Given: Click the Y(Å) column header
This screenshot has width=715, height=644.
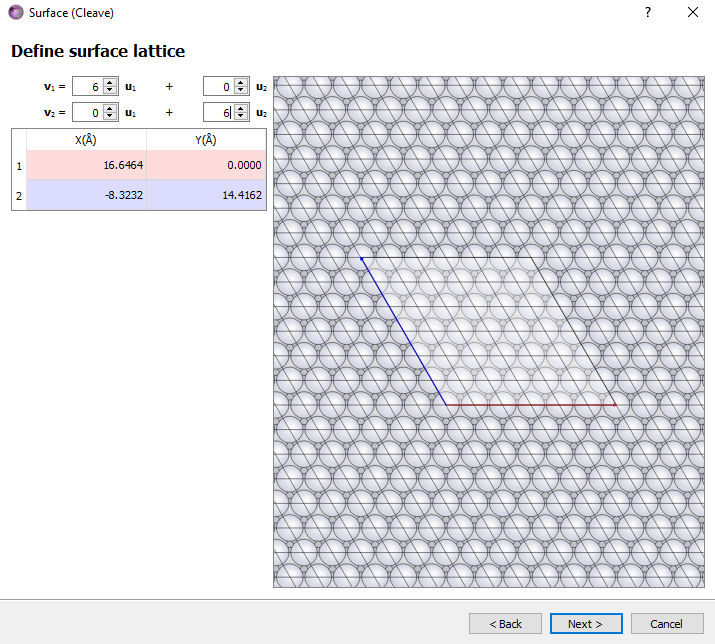Looking at the screenshot, I should tap(206, 140).
